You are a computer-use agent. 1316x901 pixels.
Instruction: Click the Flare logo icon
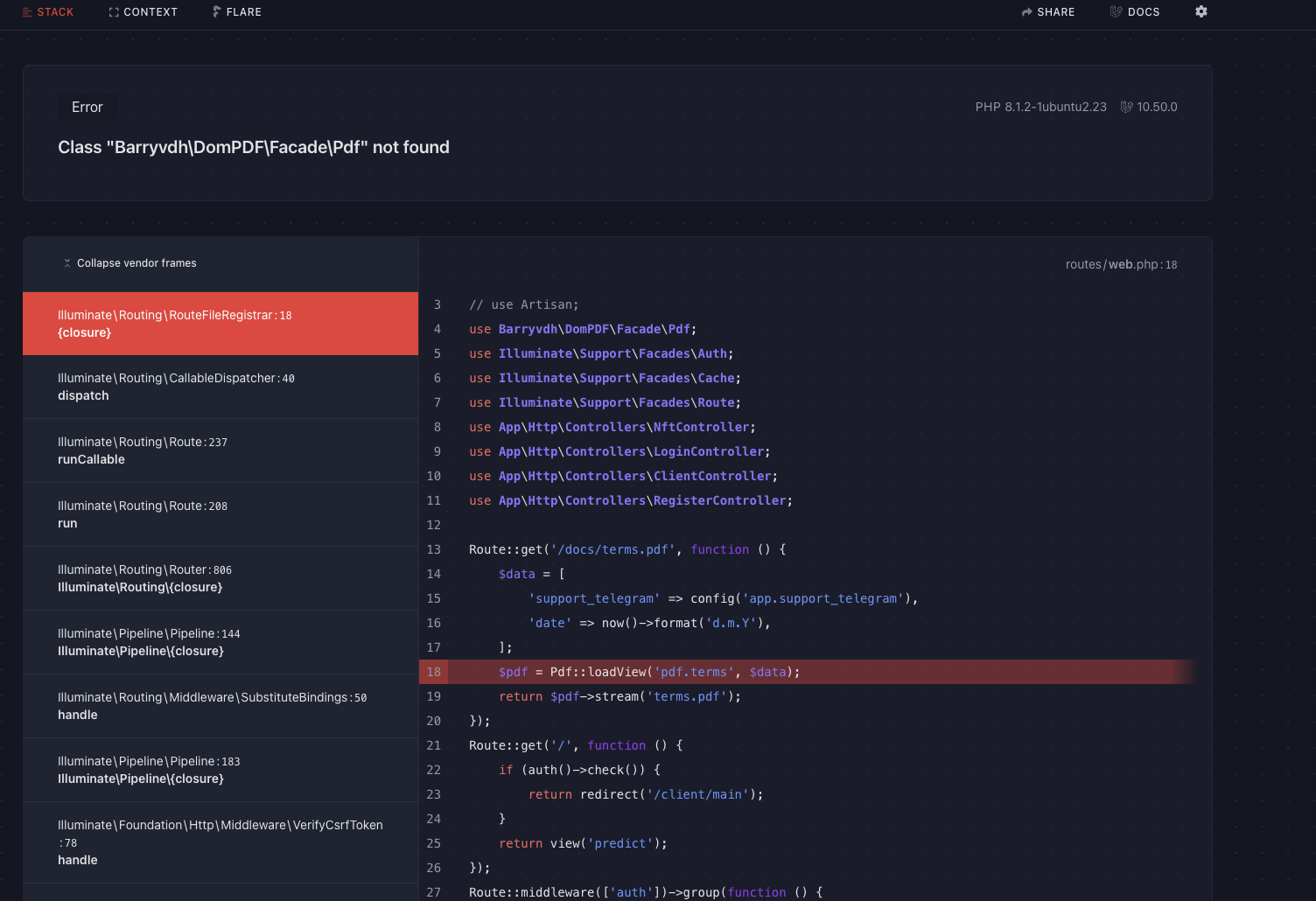click(216, 12)
